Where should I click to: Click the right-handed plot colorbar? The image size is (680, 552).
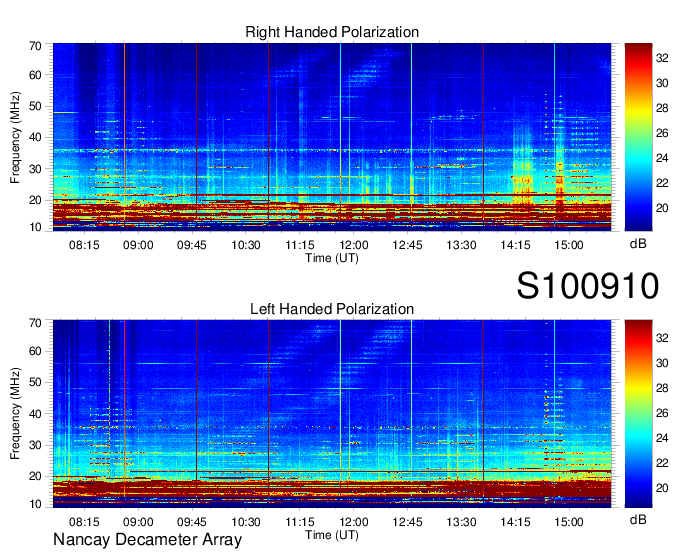pos(638,137)
